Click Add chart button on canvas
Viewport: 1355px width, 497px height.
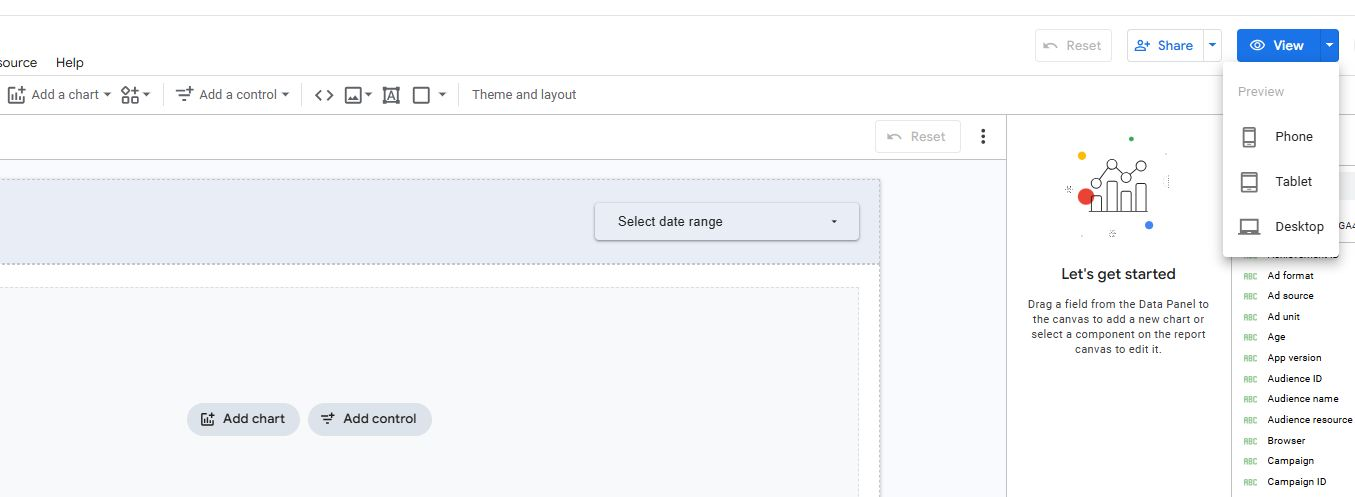tap(243, 419)
